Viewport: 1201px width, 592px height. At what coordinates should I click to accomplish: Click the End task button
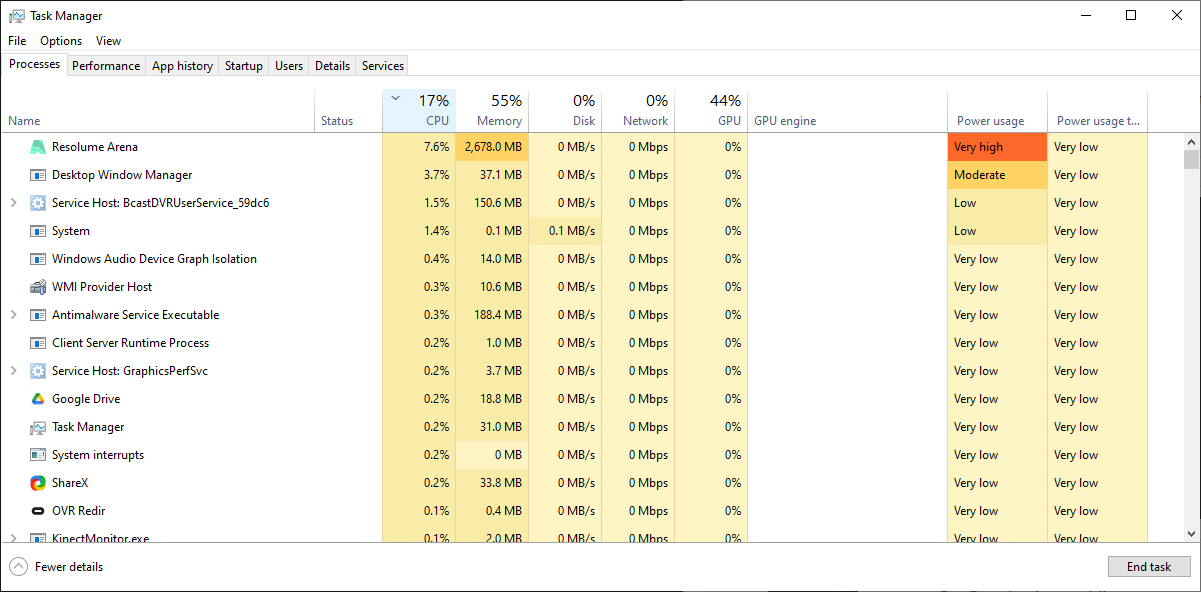click(x=1148, y=567)
